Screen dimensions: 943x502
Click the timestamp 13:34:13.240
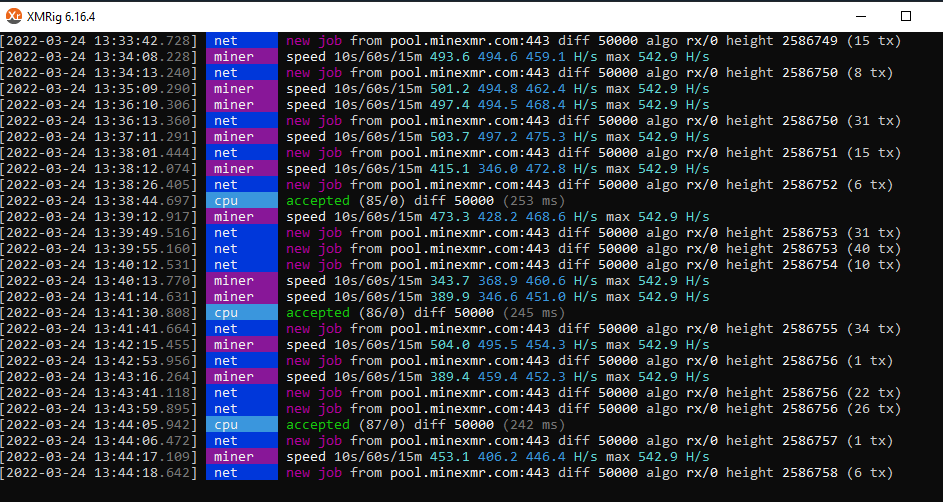[99, 73]
